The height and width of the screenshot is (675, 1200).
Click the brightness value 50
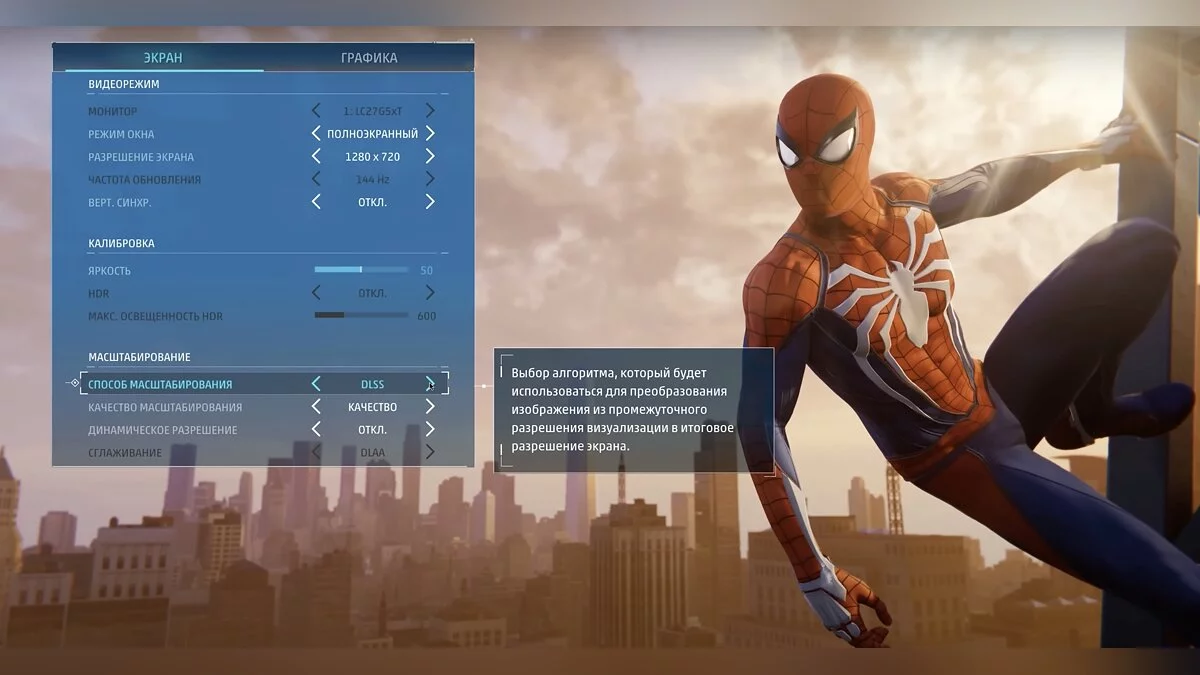tap(427, 270)
